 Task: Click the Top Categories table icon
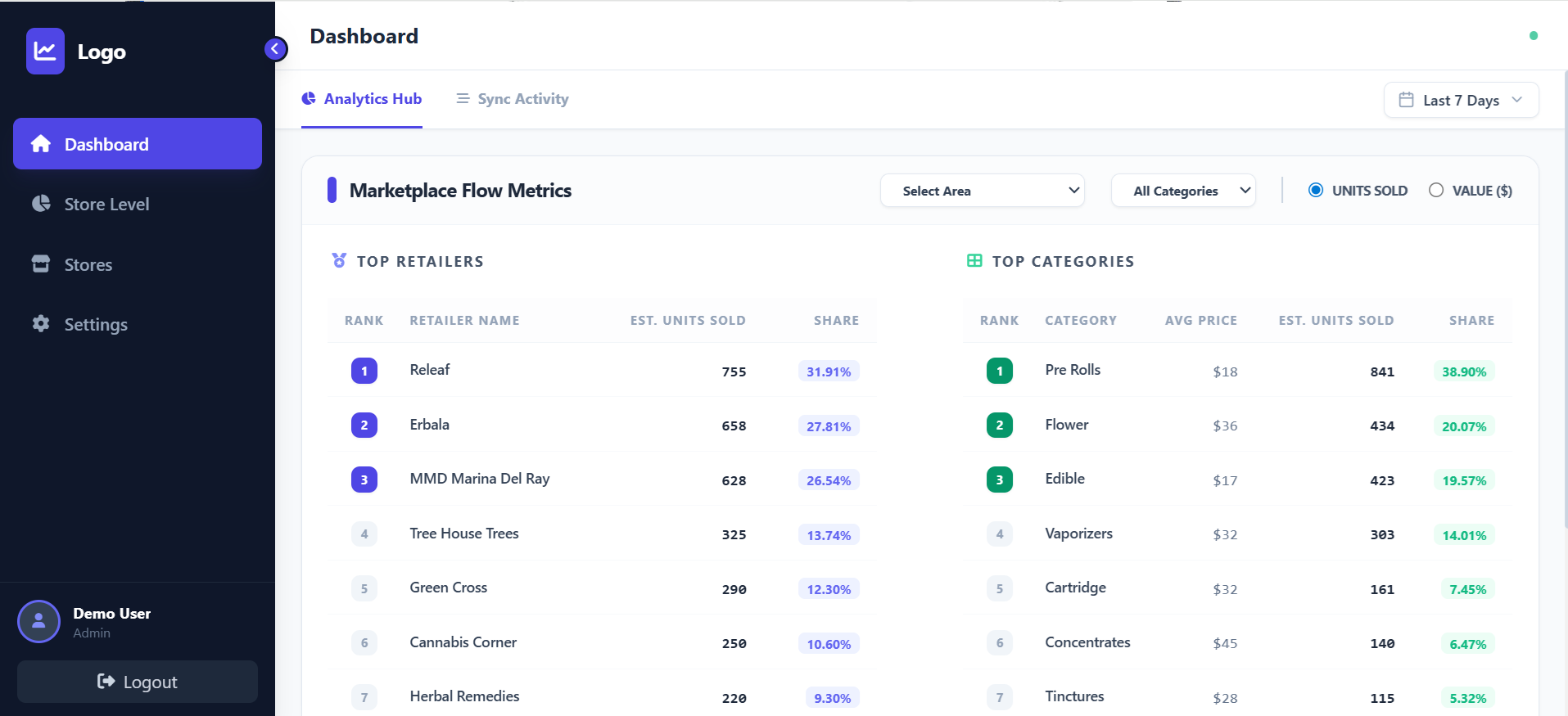coord(974,261)
